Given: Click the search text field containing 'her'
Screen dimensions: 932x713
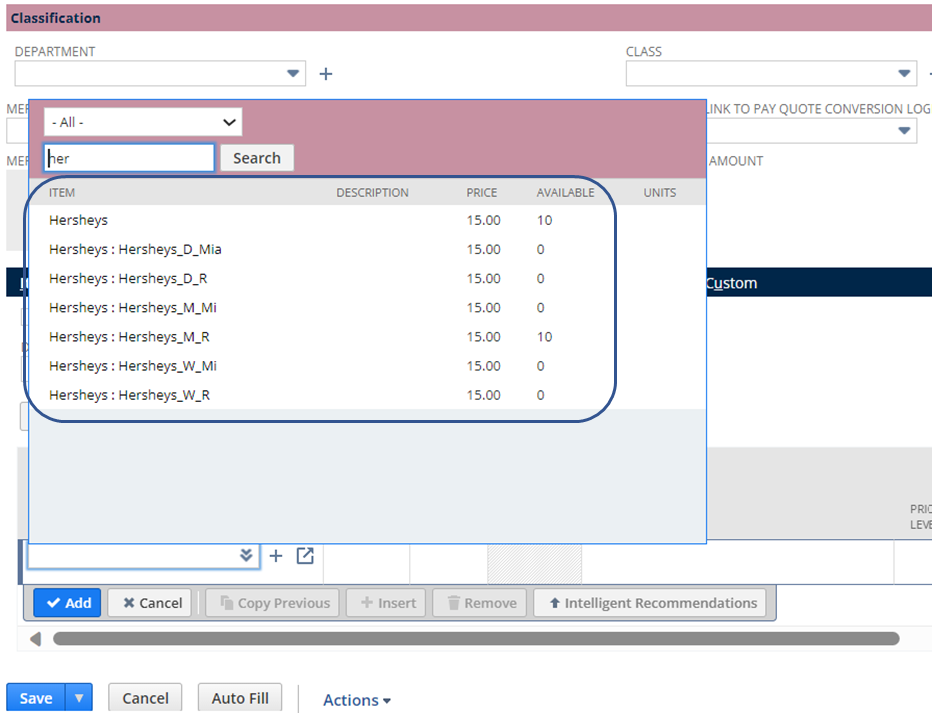Looking at the screenshot, I should [x=129, y=158].
